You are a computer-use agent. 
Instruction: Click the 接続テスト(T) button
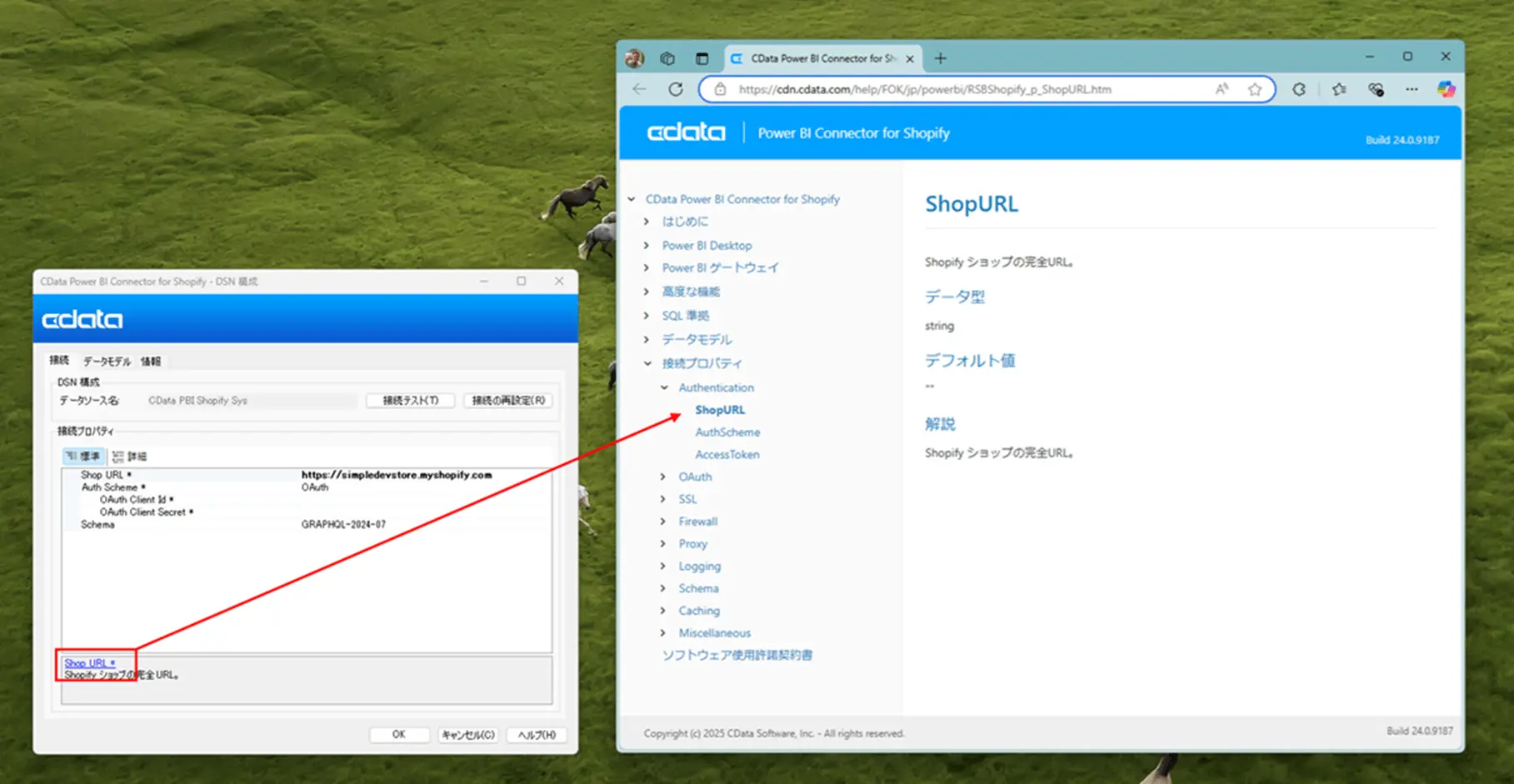(409, 400)
